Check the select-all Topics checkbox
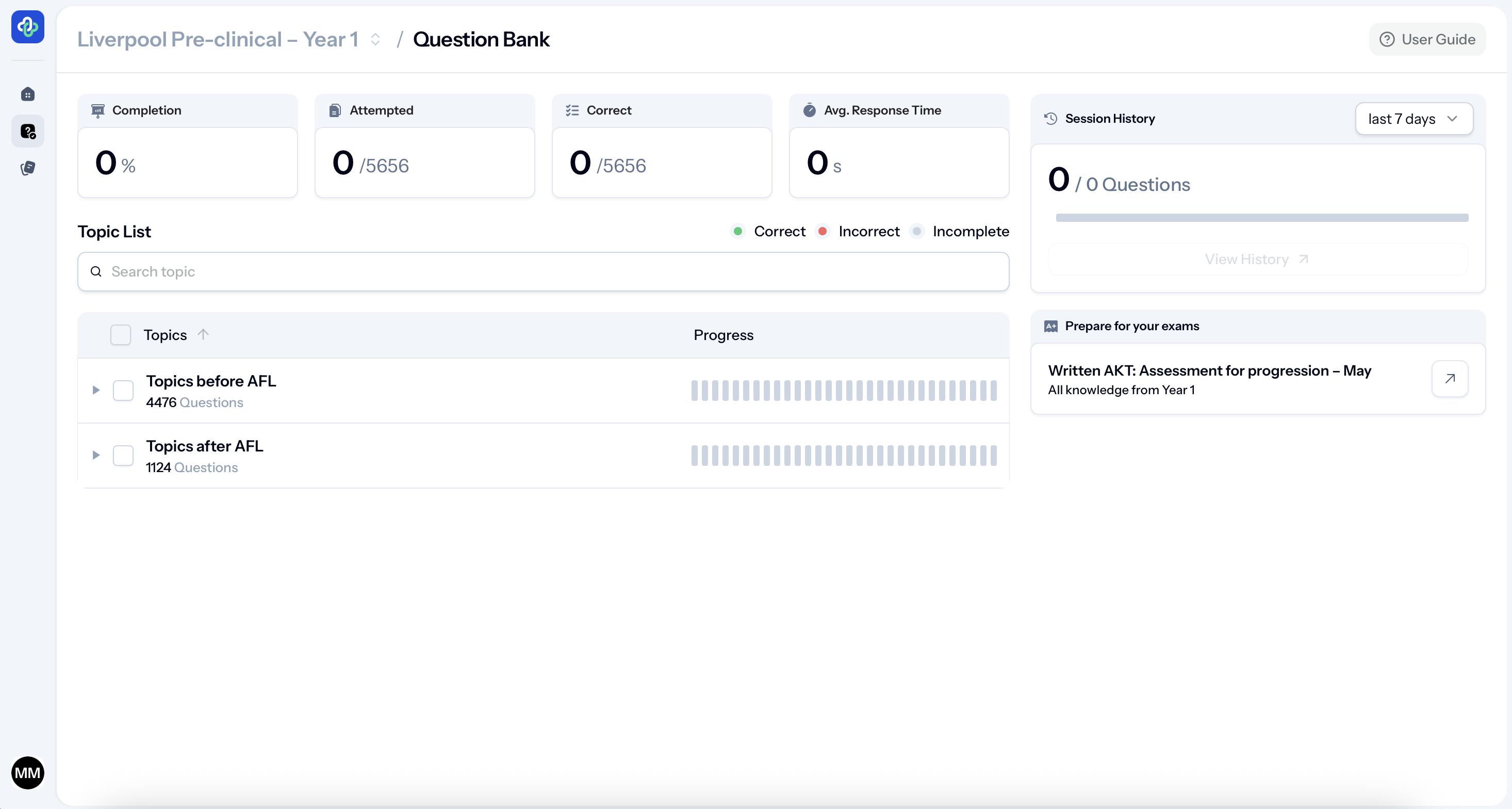 coord(120,335)
